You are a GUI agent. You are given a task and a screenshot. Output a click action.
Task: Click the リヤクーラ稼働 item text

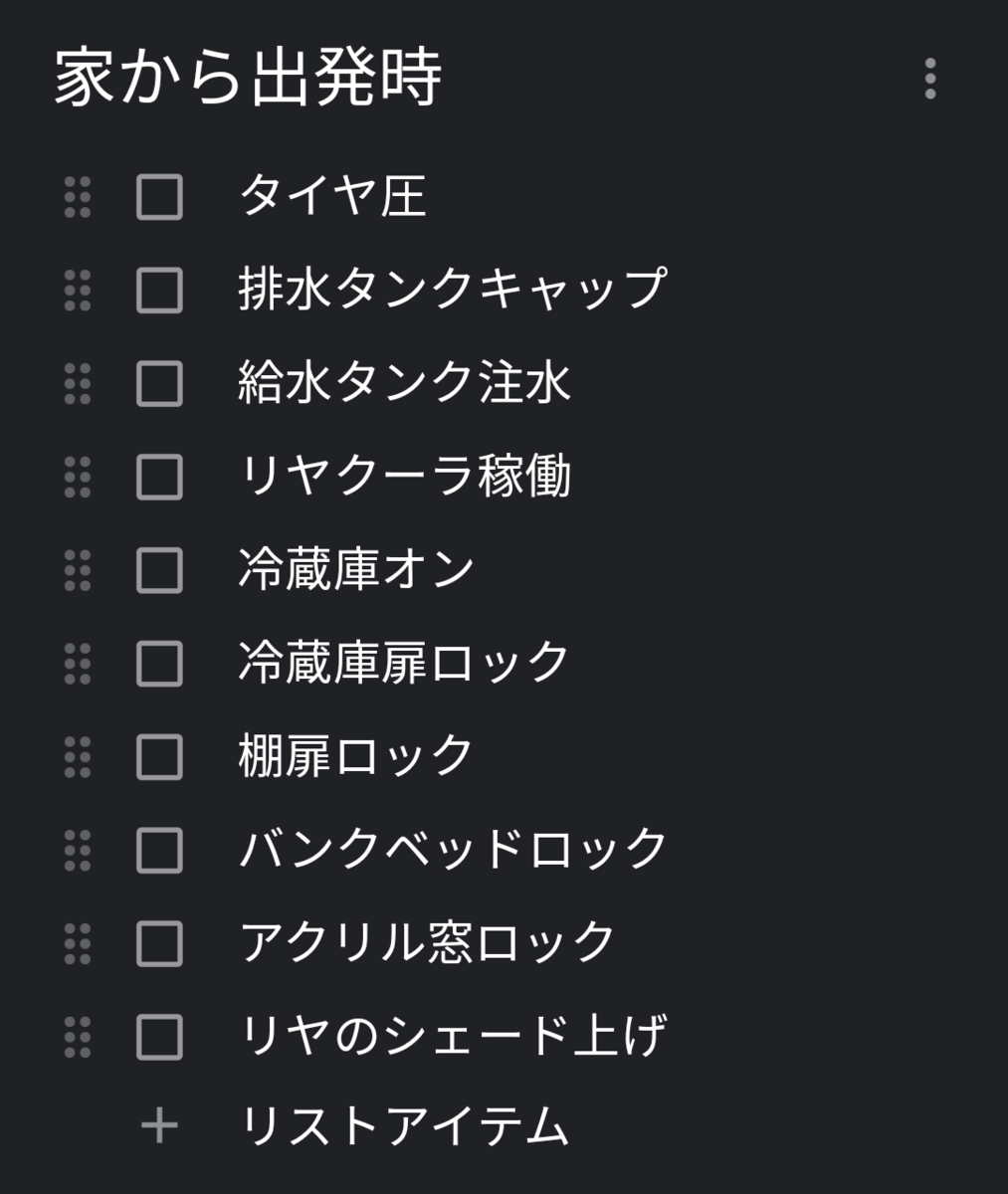(405, 476)
